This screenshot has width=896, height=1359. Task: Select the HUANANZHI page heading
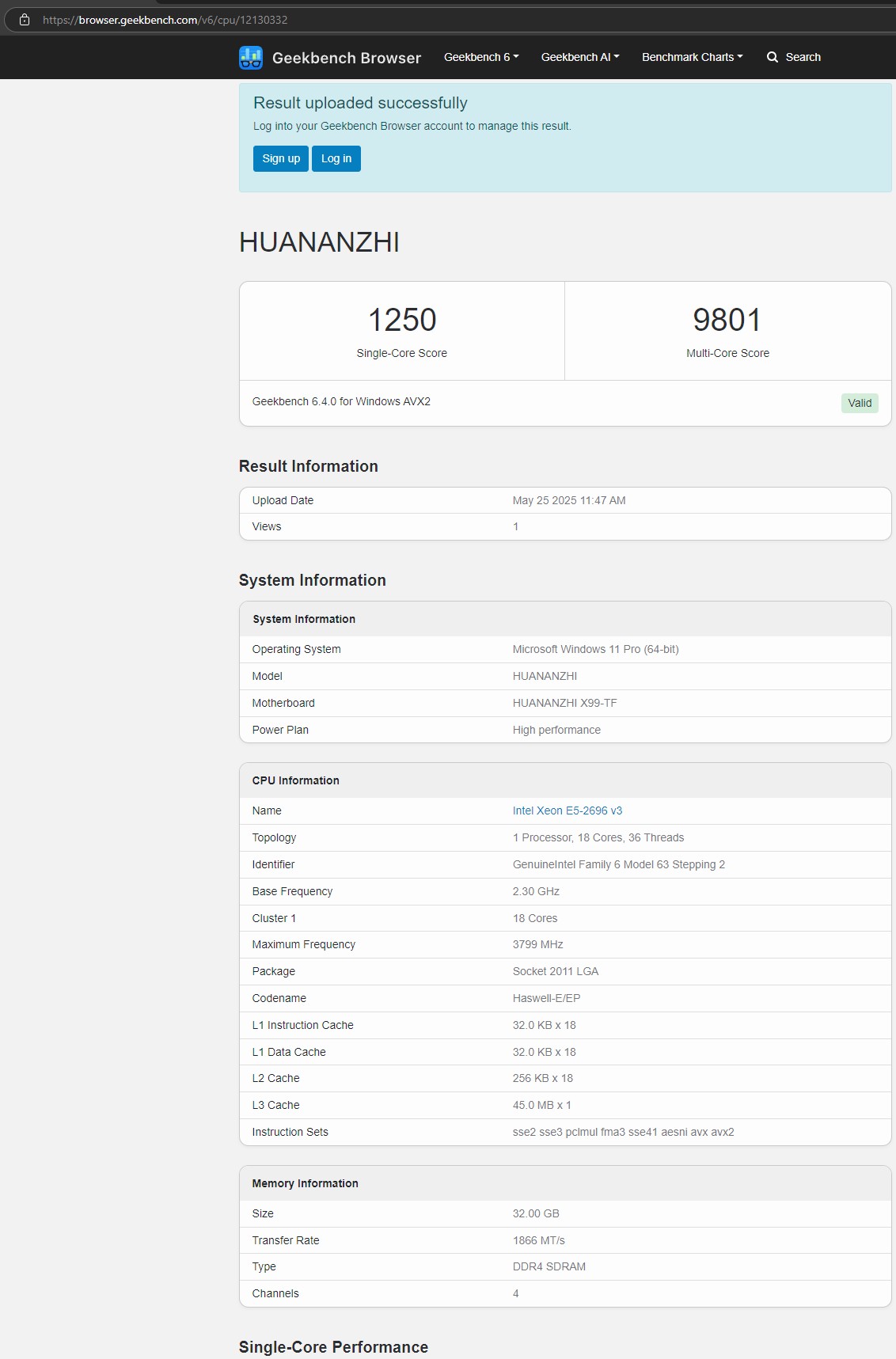[320, 242]
